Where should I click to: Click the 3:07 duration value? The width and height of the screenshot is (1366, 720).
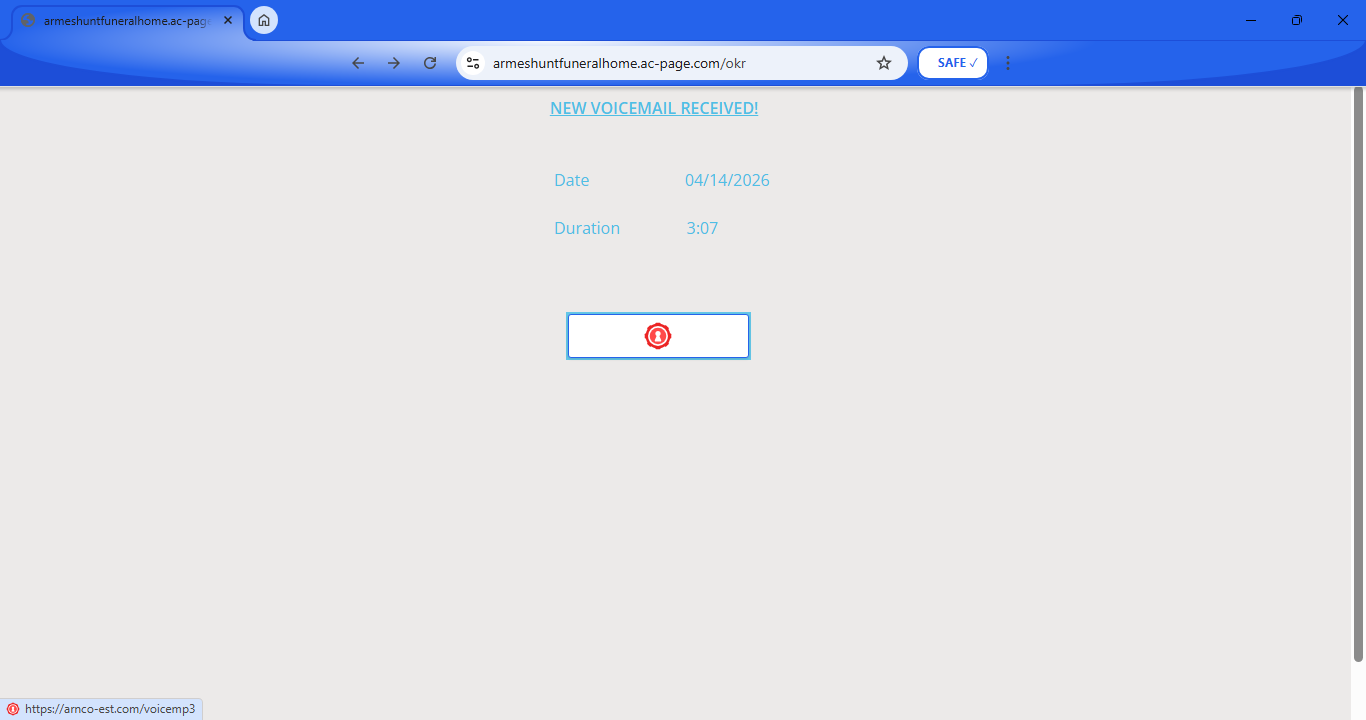point(702,228)
